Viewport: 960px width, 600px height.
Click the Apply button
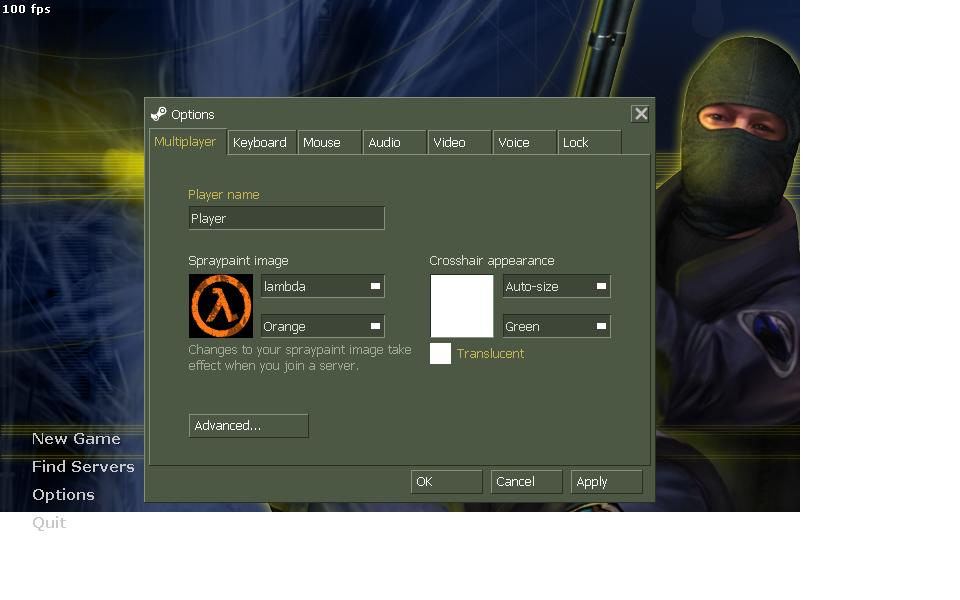[x=607, y=481]
